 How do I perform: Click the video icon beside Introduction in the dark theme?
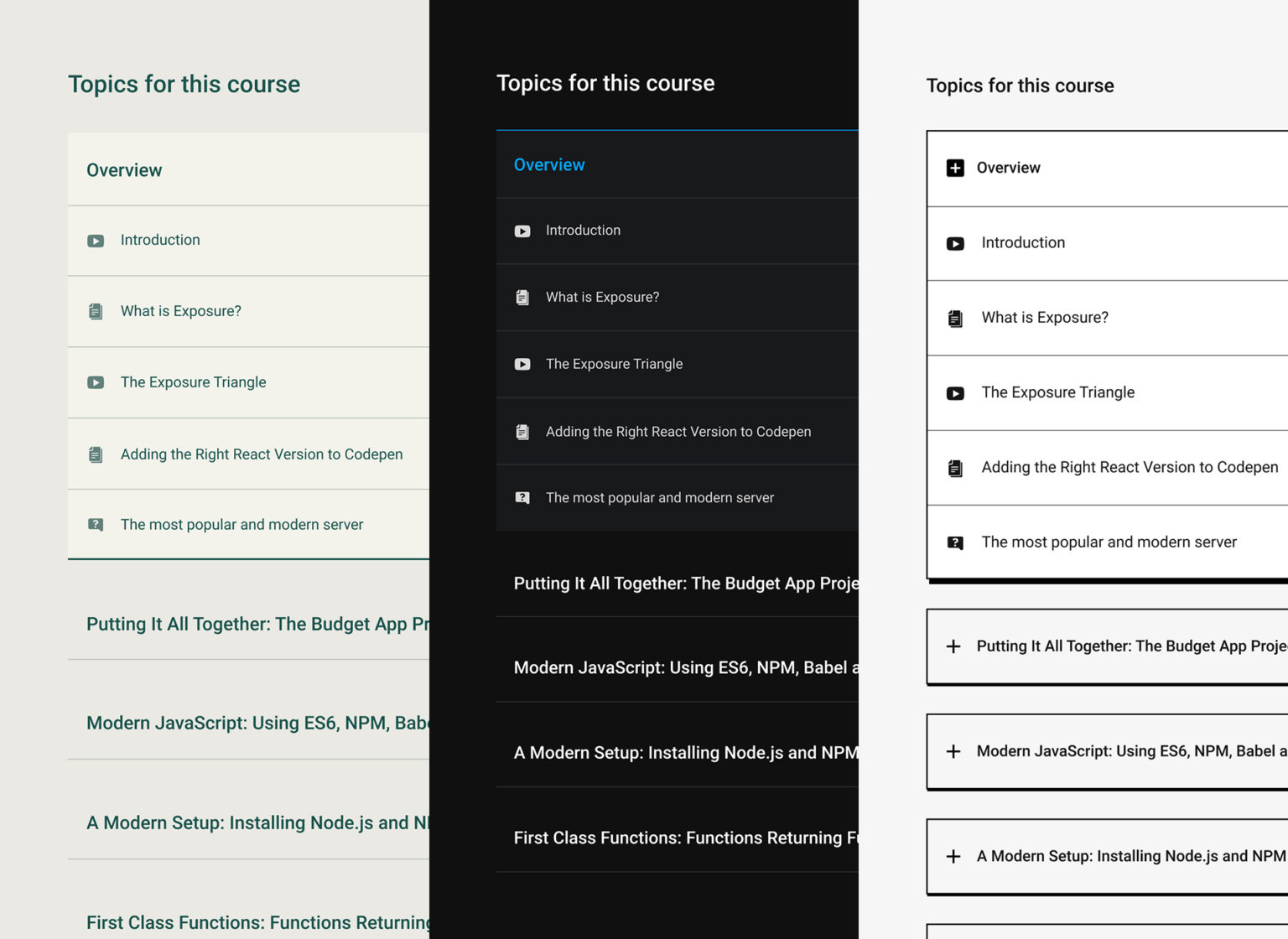(522, 231)
